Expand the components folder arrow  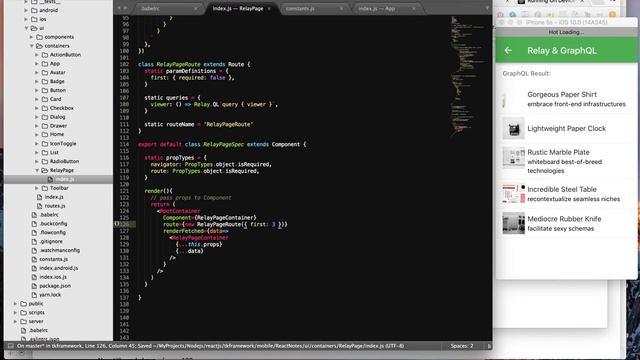31,37
